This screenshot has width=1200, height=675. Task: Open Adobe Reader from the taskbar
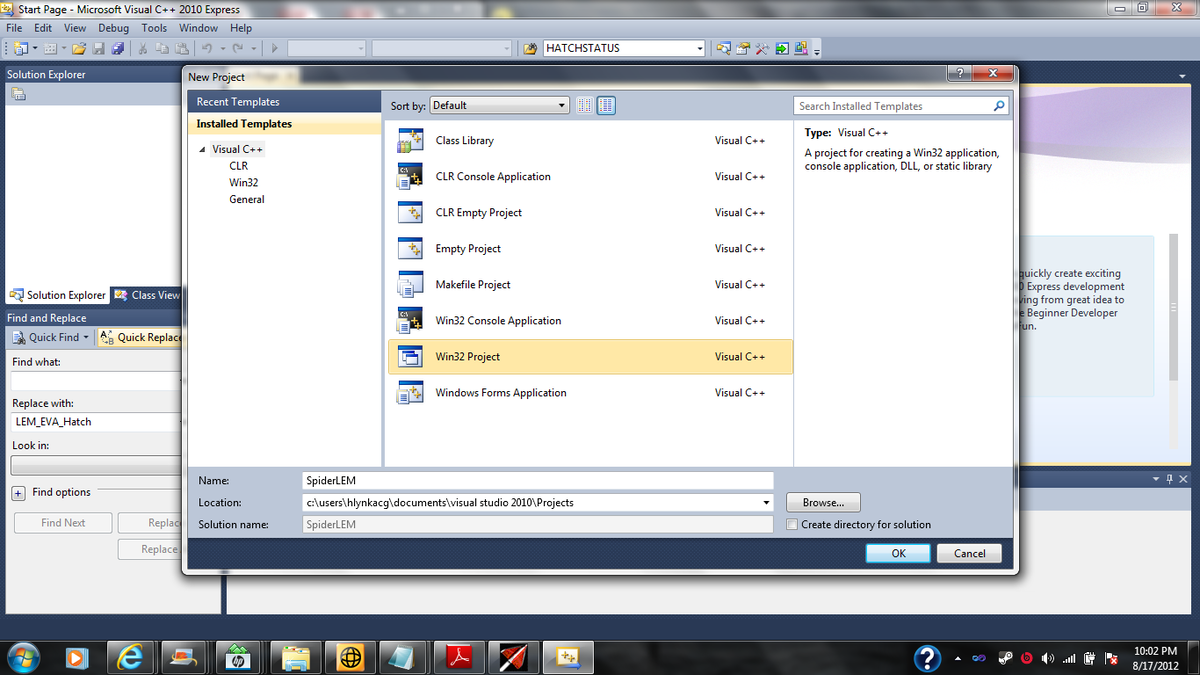click(458, 657)
